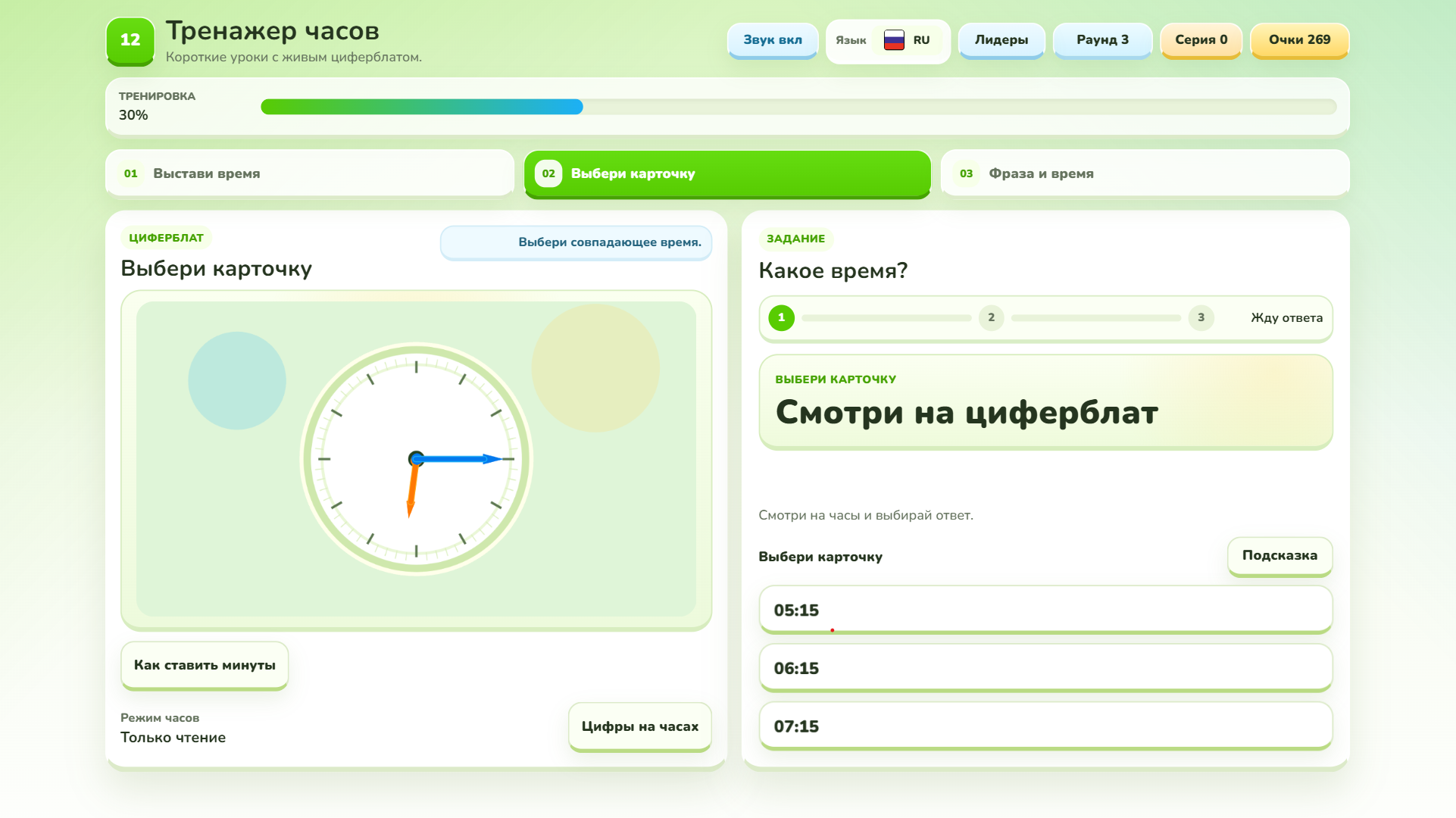Click the ЗАДАНИЕ label chip

795,239
